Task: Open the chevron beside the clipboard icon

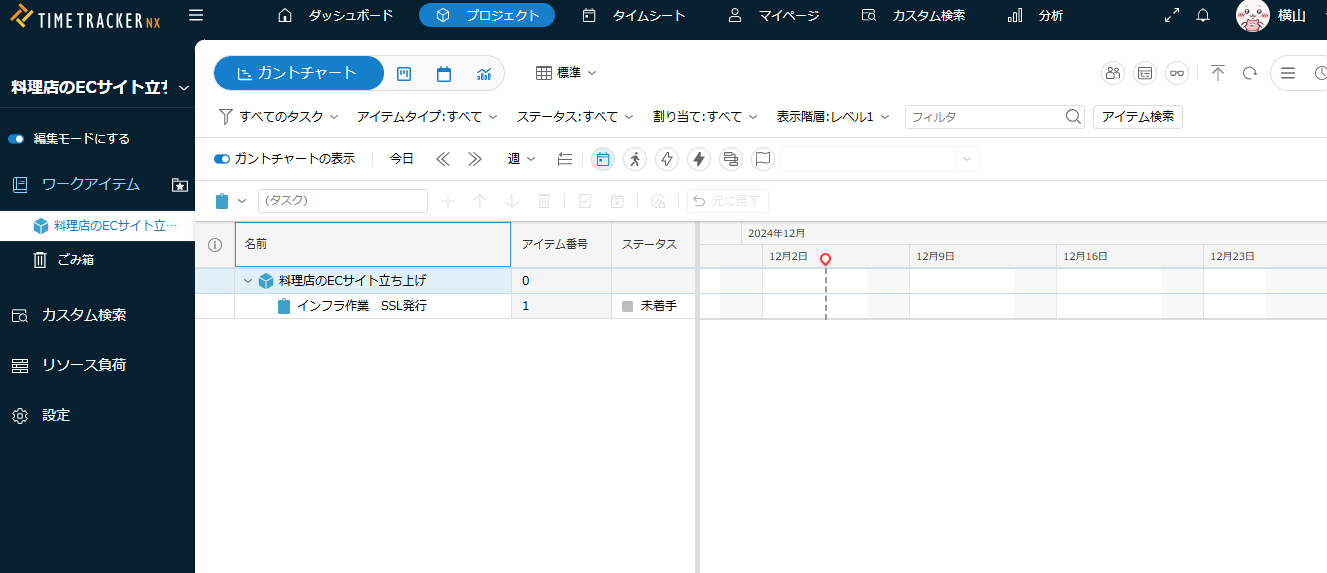Action: (x=242, y=201)
